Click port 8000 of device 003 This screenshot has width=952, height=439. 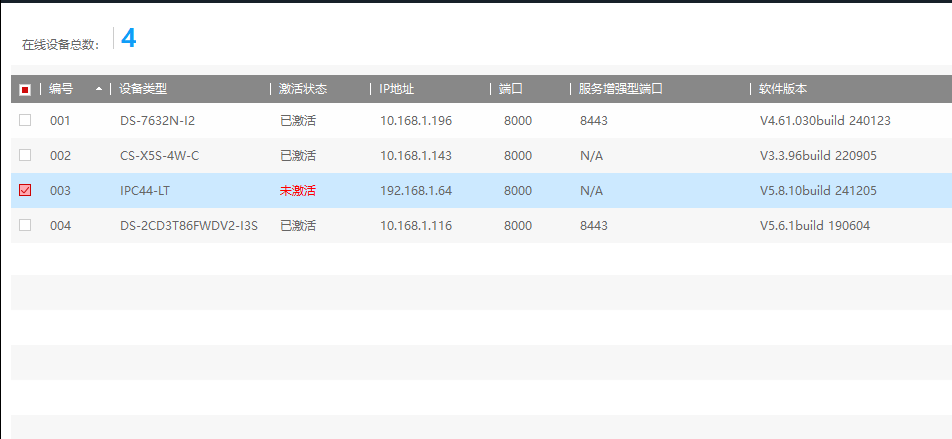(518, 191)
